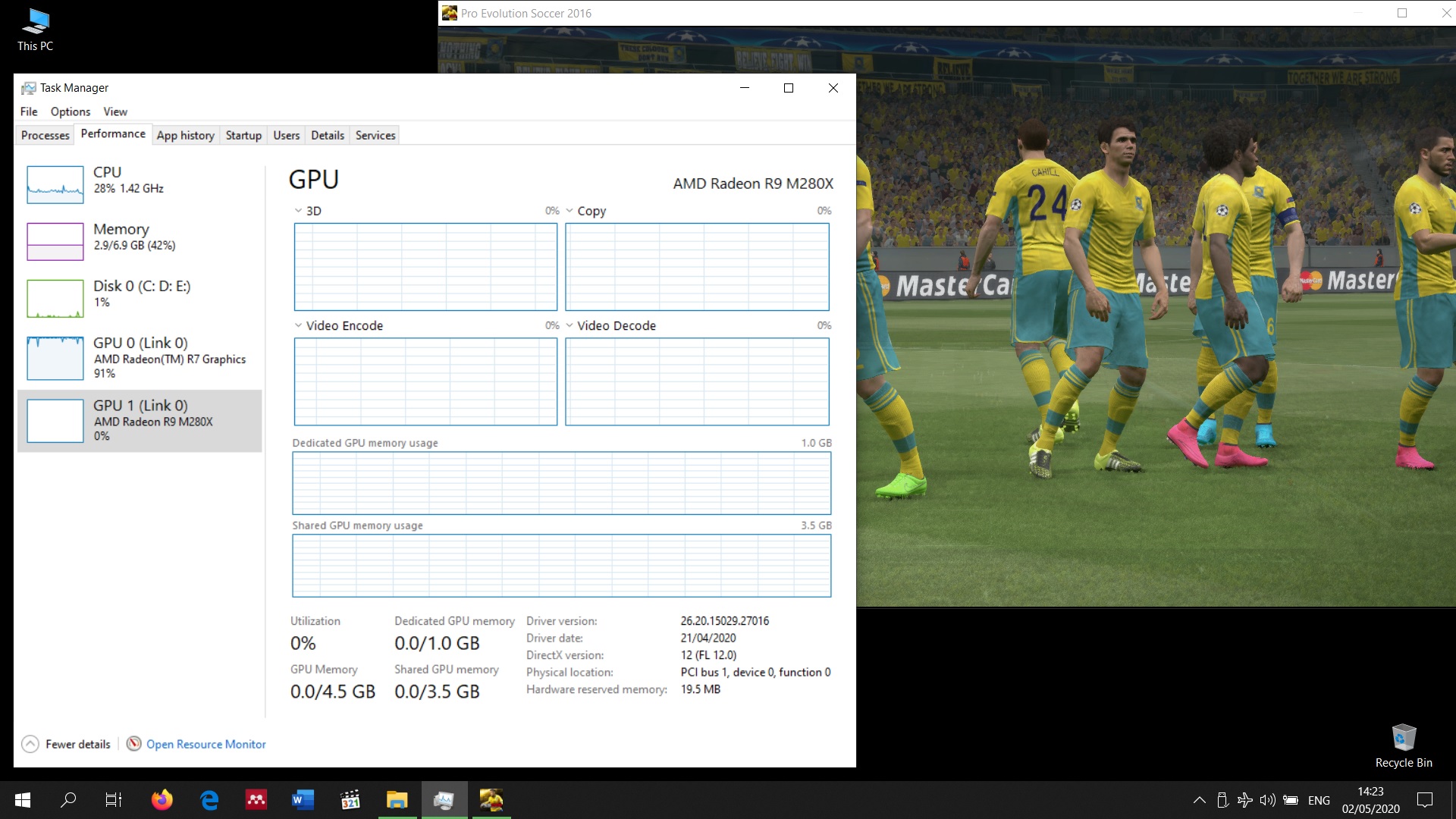Launch Firefox from the taskbar
Image resolution: width=1456 pixels, height=819 pixels.
(x=162, y=800)
